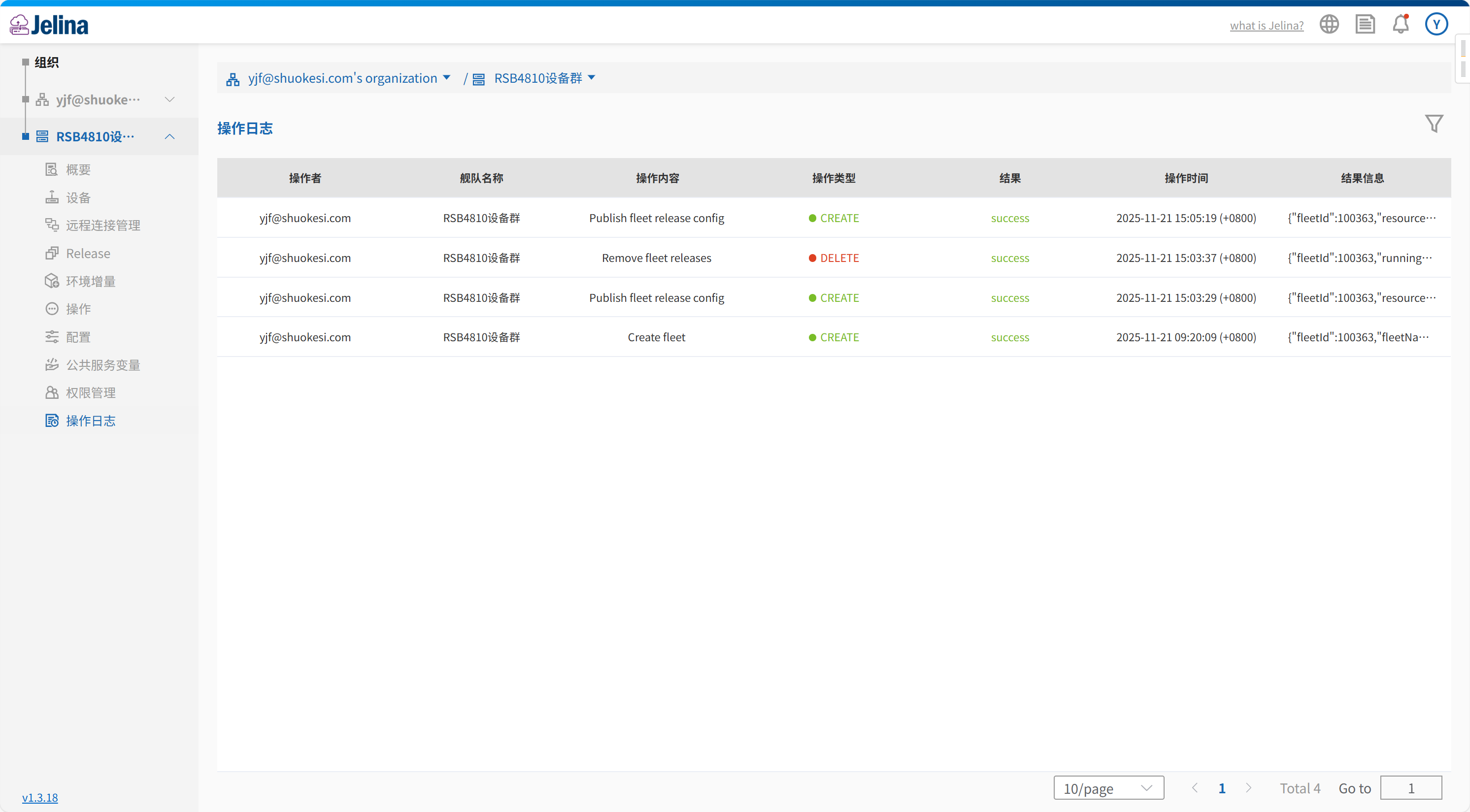The width and height of the screenshot is (1470, 812).
Task: Click the Jelina logo
Action: point(49,25)
